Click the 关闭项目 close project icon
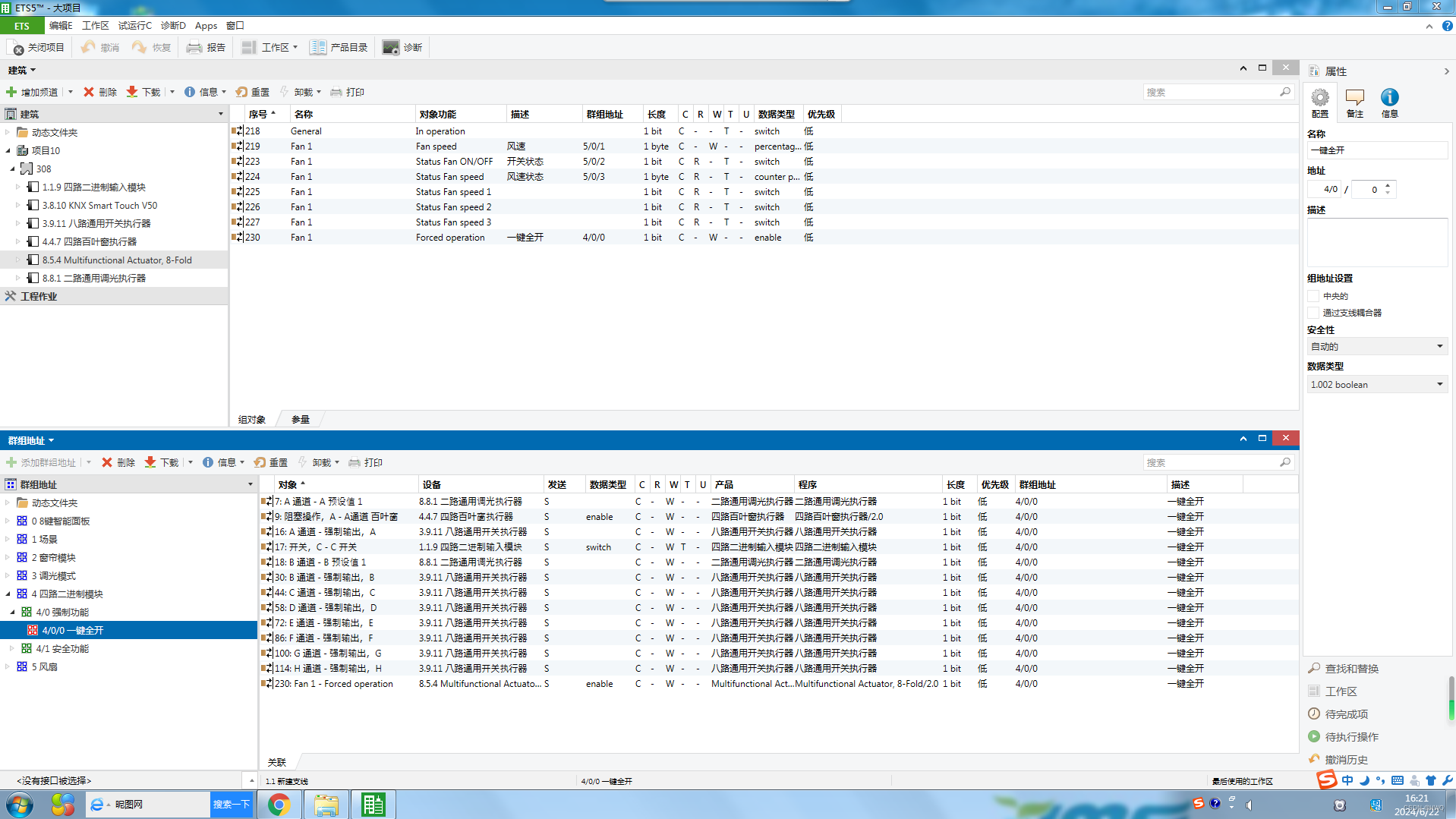The width and height of the screenshot is (1456, 819). tap(18, 48)
